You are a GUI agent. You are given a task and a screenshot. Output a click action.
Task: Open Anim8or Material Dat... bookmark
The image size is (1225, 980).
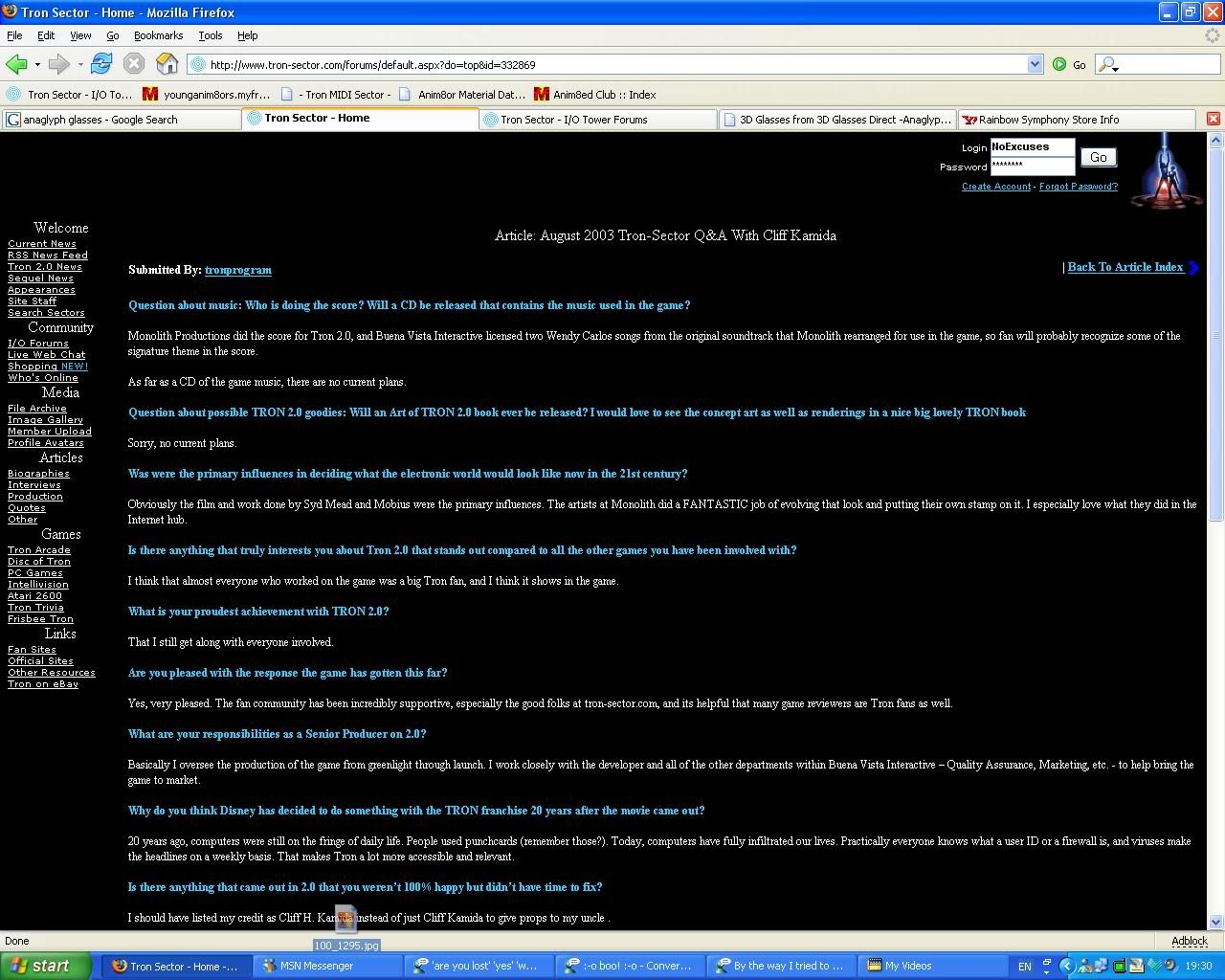(x=461, y=94)
